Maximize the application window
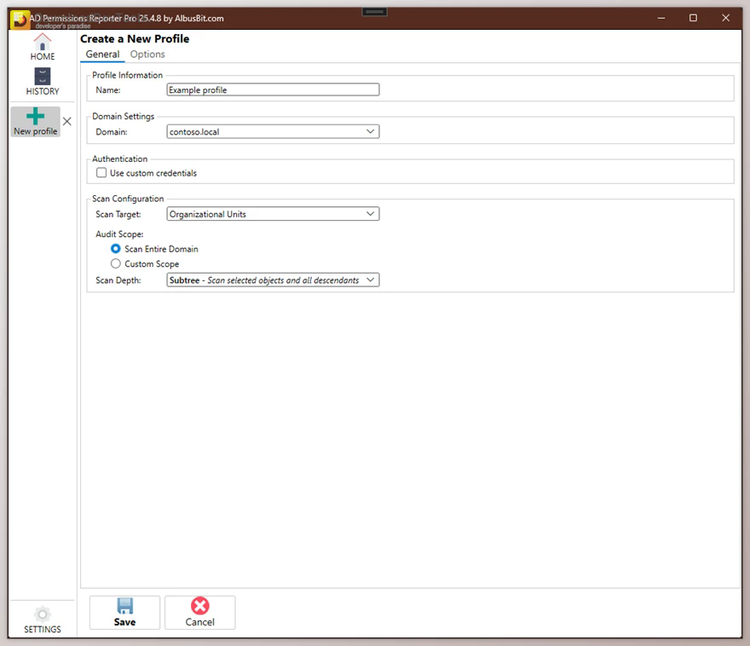 tap(693, 18)
